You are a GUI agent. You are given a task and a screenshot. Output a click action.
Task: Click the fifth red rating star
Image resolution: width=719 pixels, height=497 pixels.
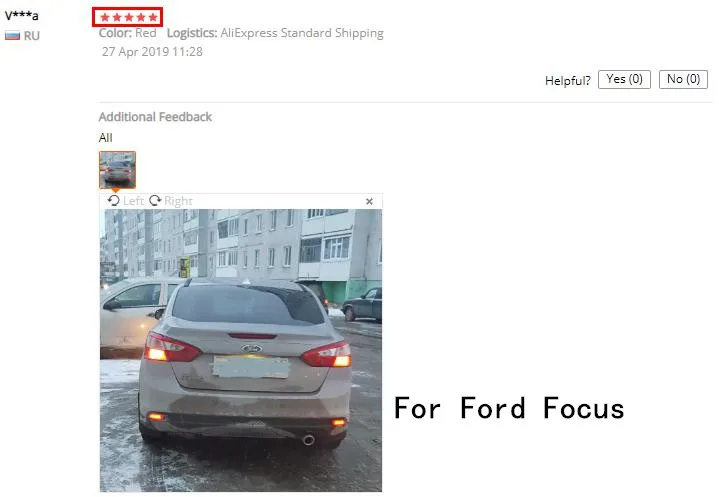(153, 17)
